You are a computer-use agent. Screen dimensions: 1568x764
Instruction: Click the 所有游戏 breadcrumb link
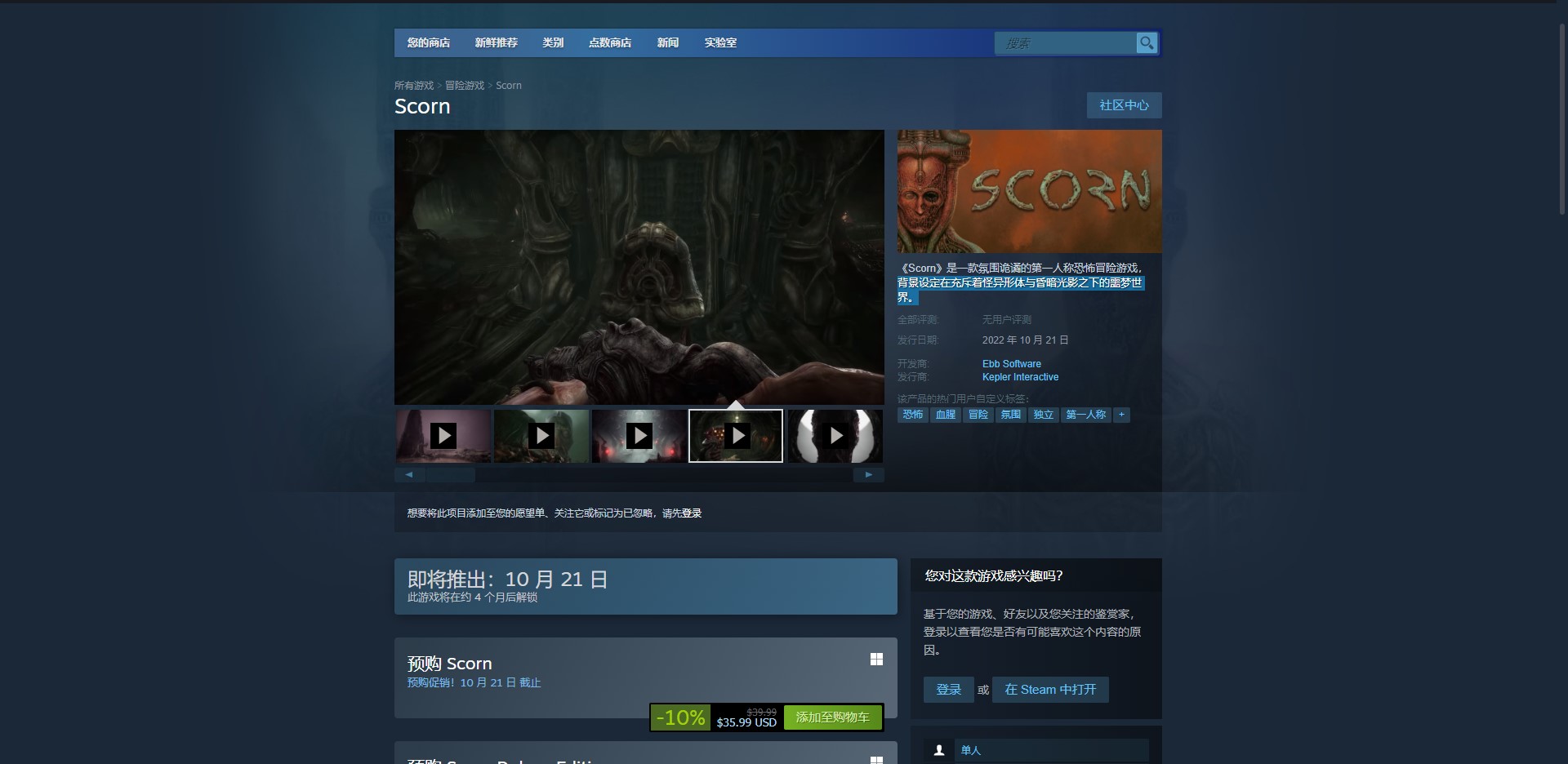tap(414, 85)
